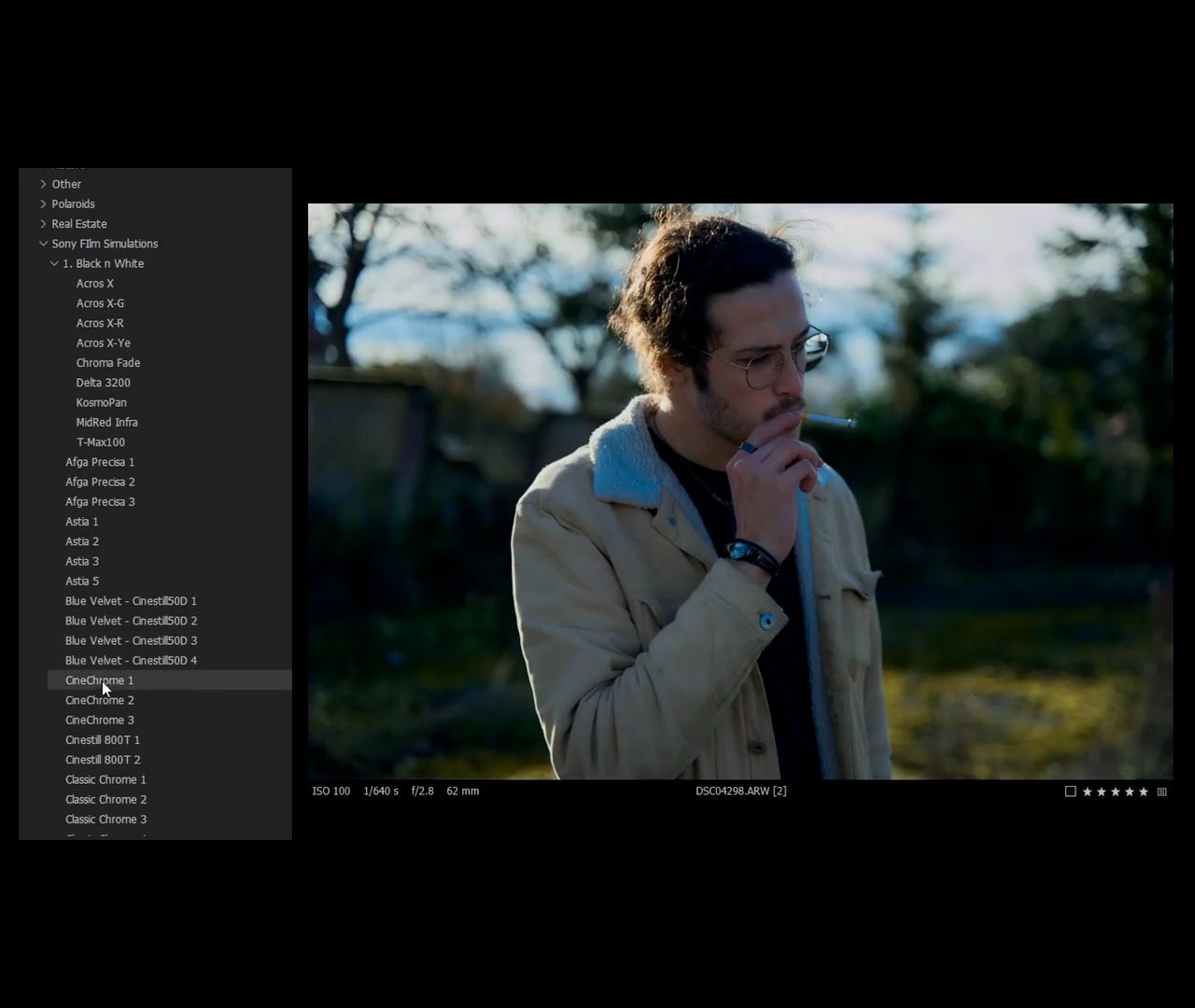Set rating with the first star

pyautogui.click(x=1087, y=791)
